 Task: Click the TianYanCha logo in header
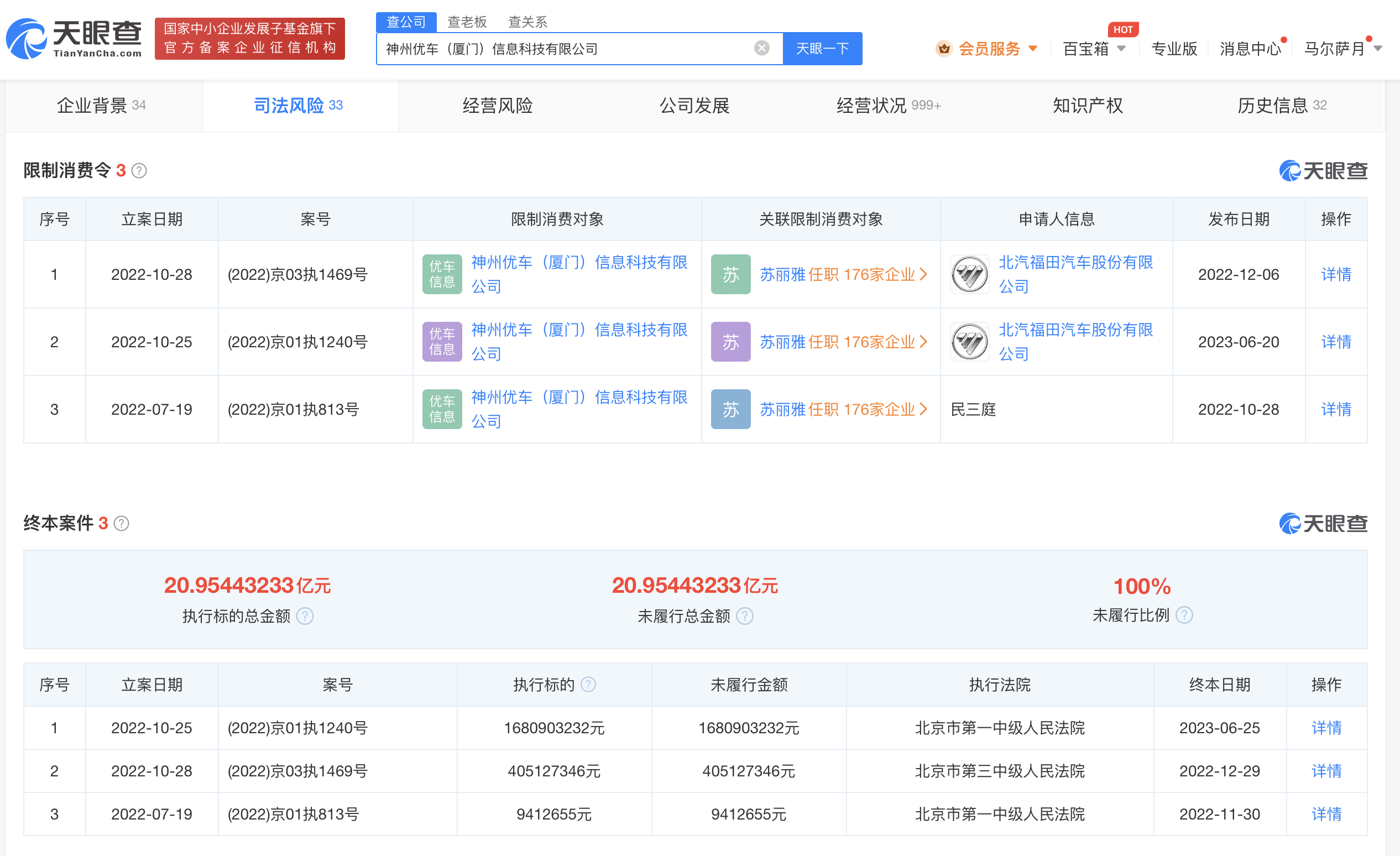click(74, 39)
